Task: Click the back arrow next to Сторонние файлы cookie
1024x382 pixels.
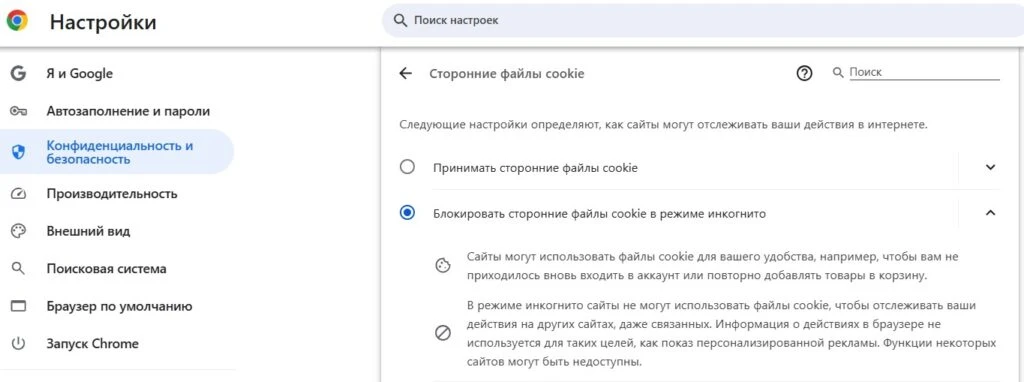Action: [x=406, y=74]
